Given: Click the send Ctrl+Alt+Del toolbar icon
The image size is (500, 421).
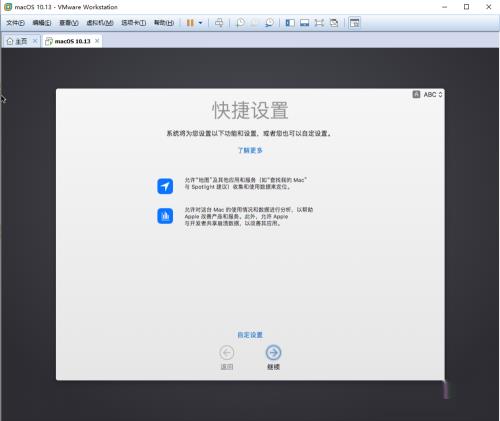Looking at the screenshot, I should (x=219, y=23).
